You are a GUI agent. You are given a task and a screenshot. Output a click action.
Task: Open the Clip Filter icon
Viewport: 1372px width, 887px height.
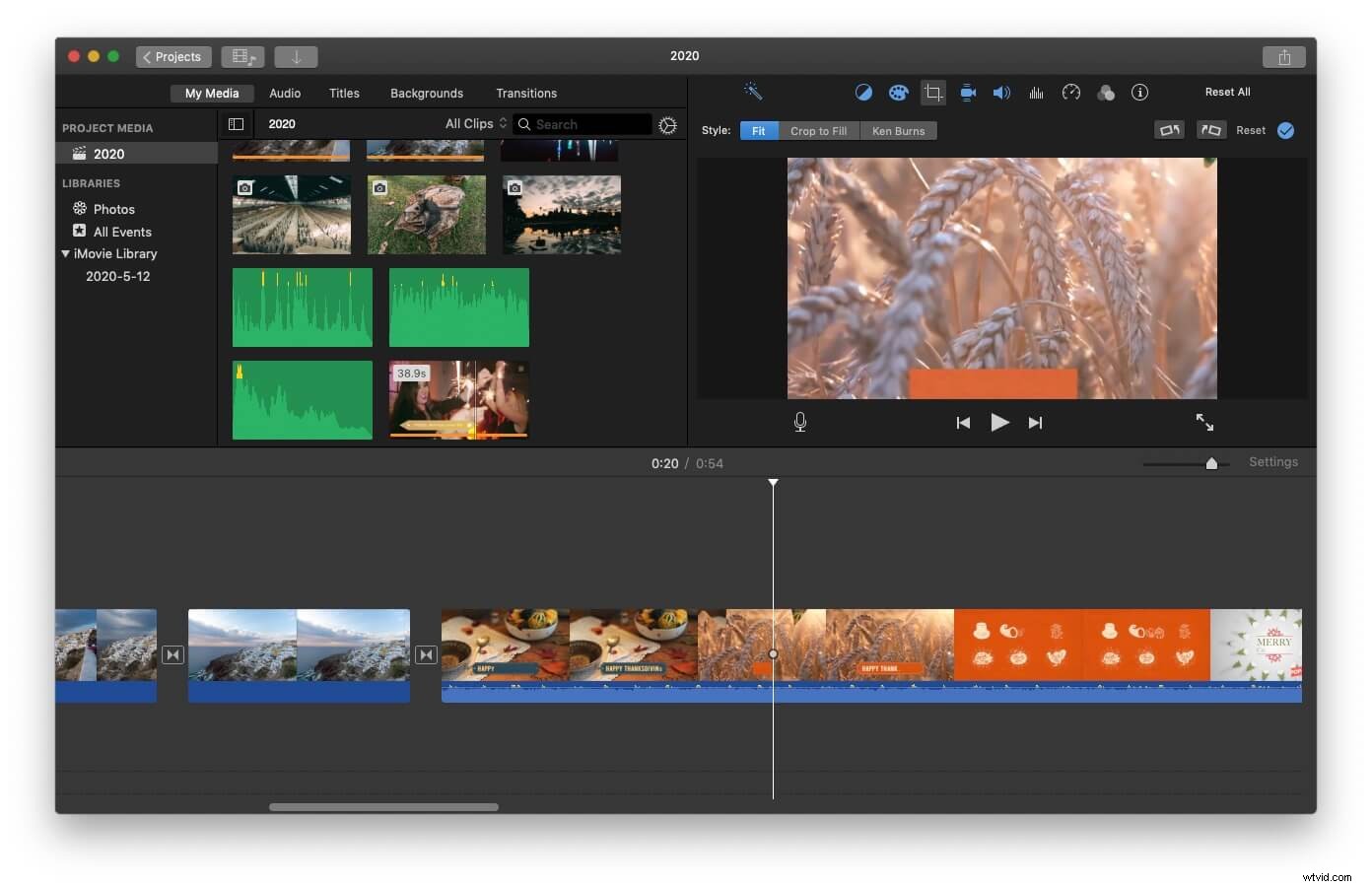[x=1105, y=92]
